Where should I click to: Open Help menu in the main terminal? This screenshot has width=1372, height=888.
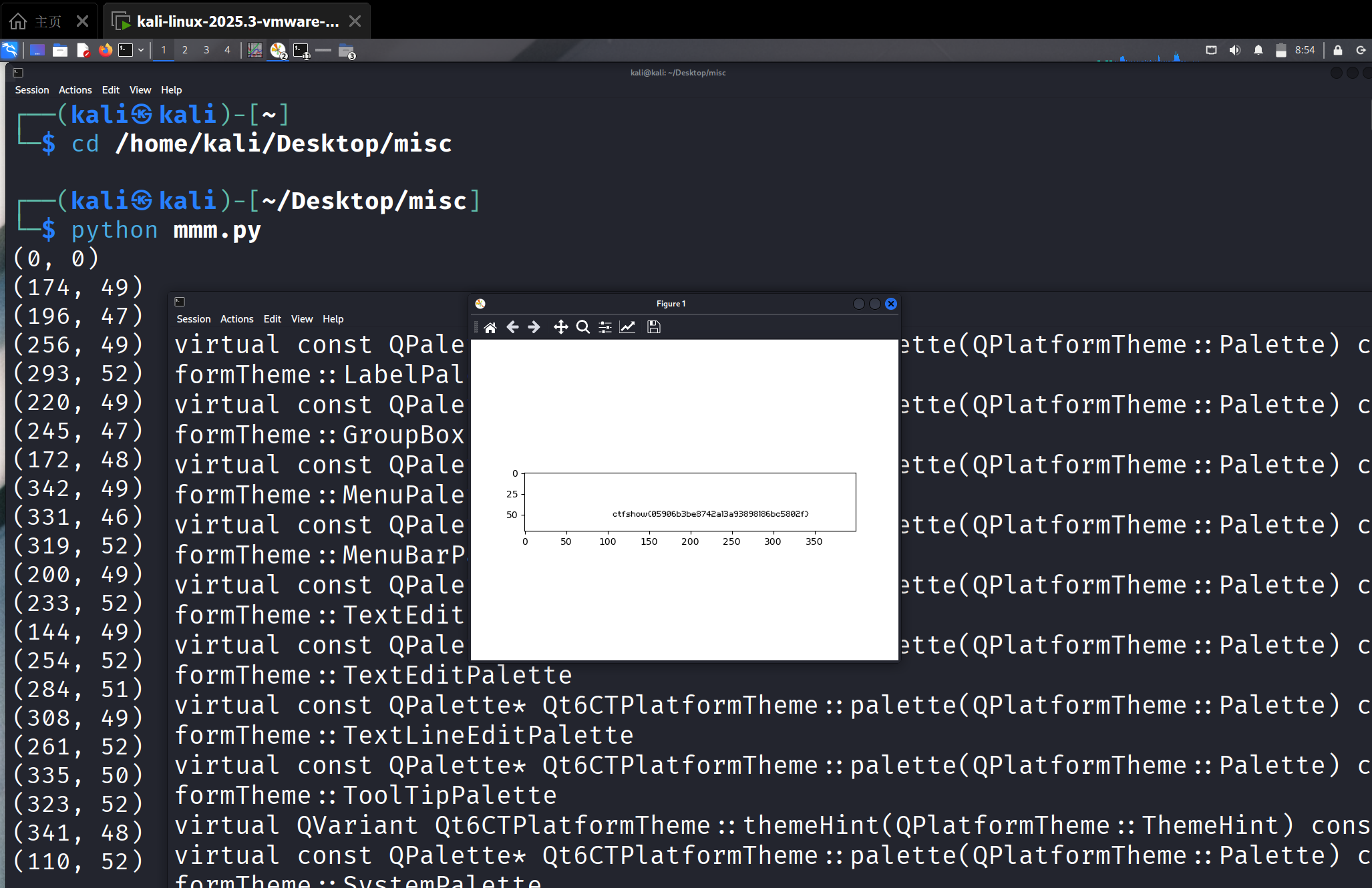point(172,90)
